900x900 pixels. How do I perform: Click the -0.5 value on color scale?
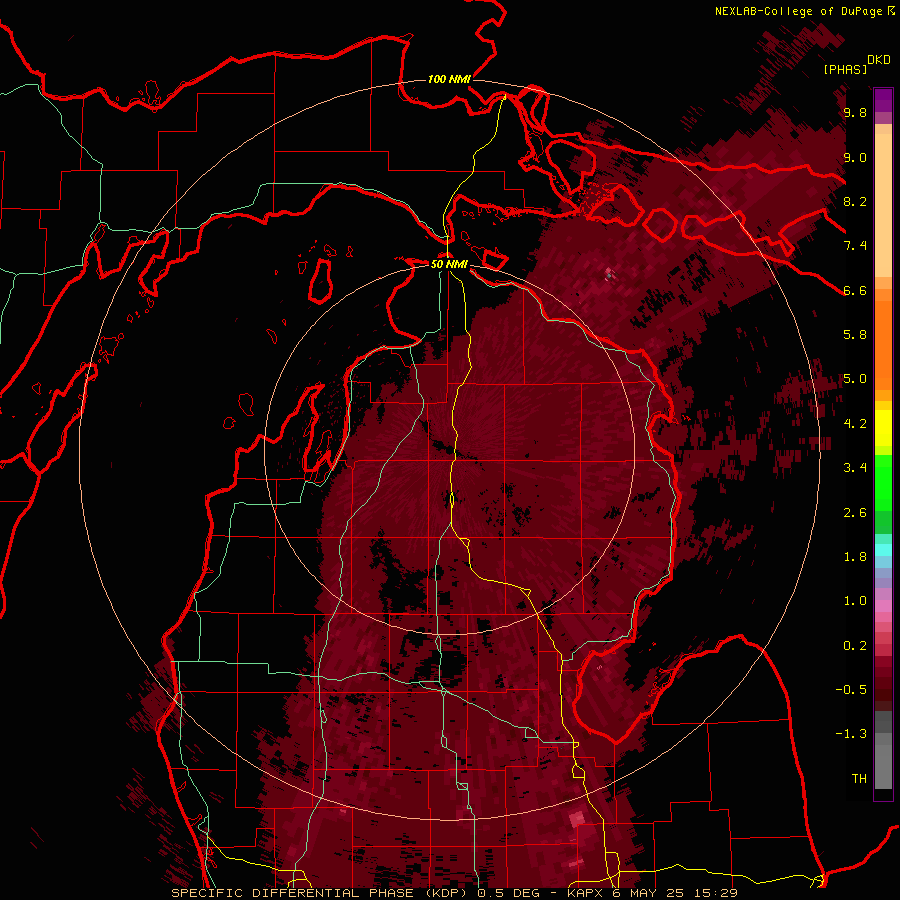pos(851,689)
